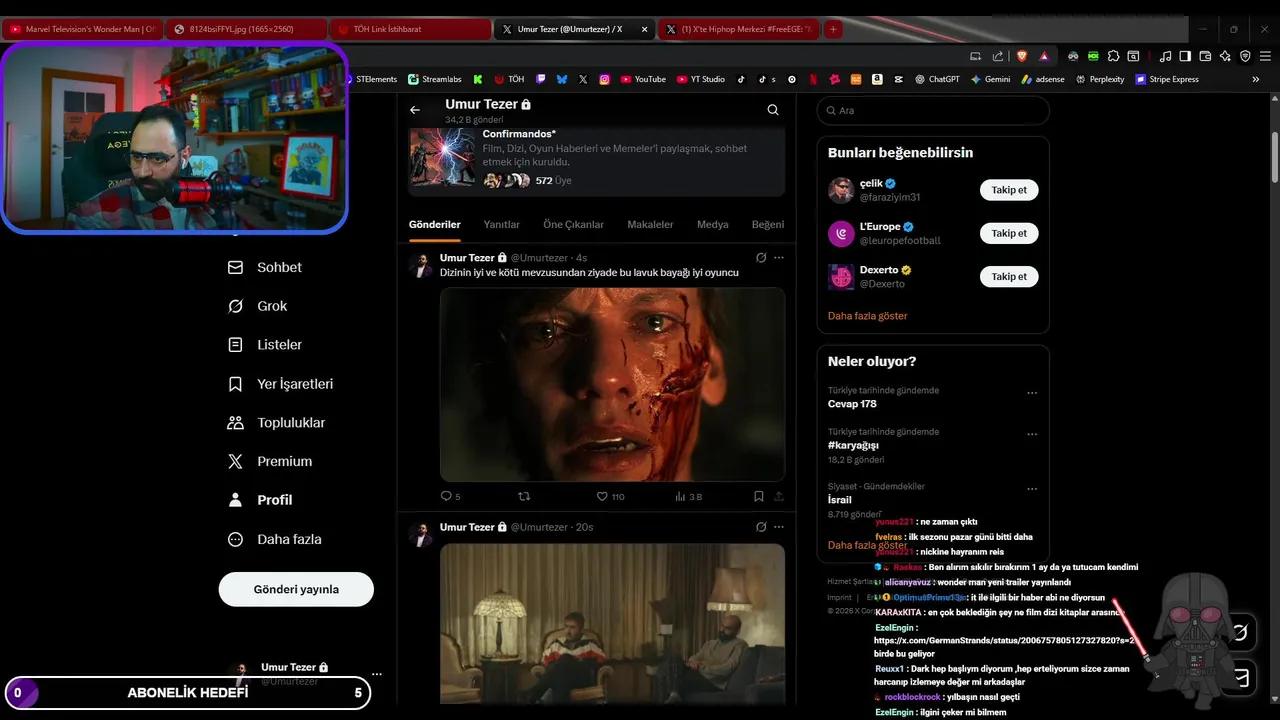Click the Ara search field

click(933, 110)
